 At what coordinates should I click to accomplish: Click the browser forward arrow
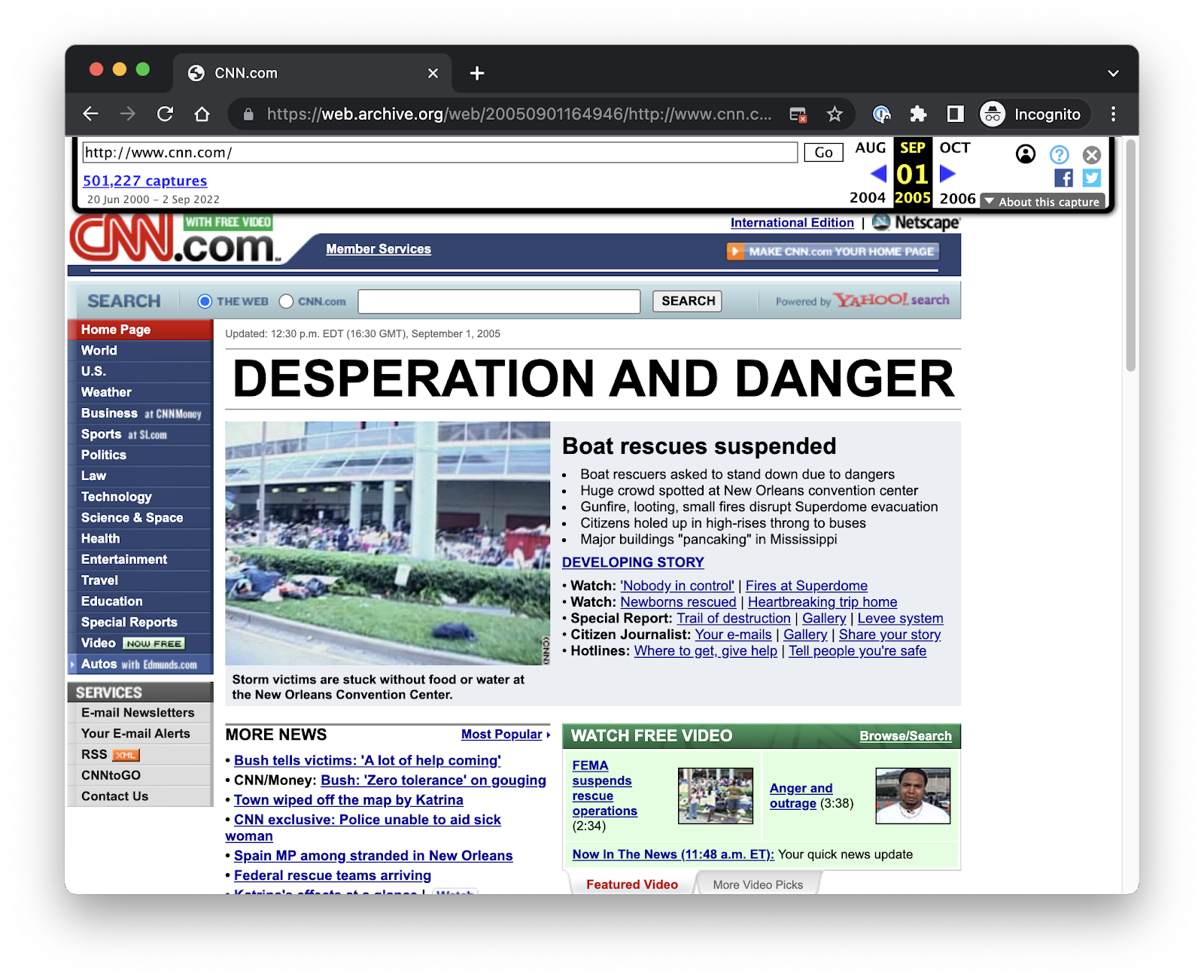(128, 114)
